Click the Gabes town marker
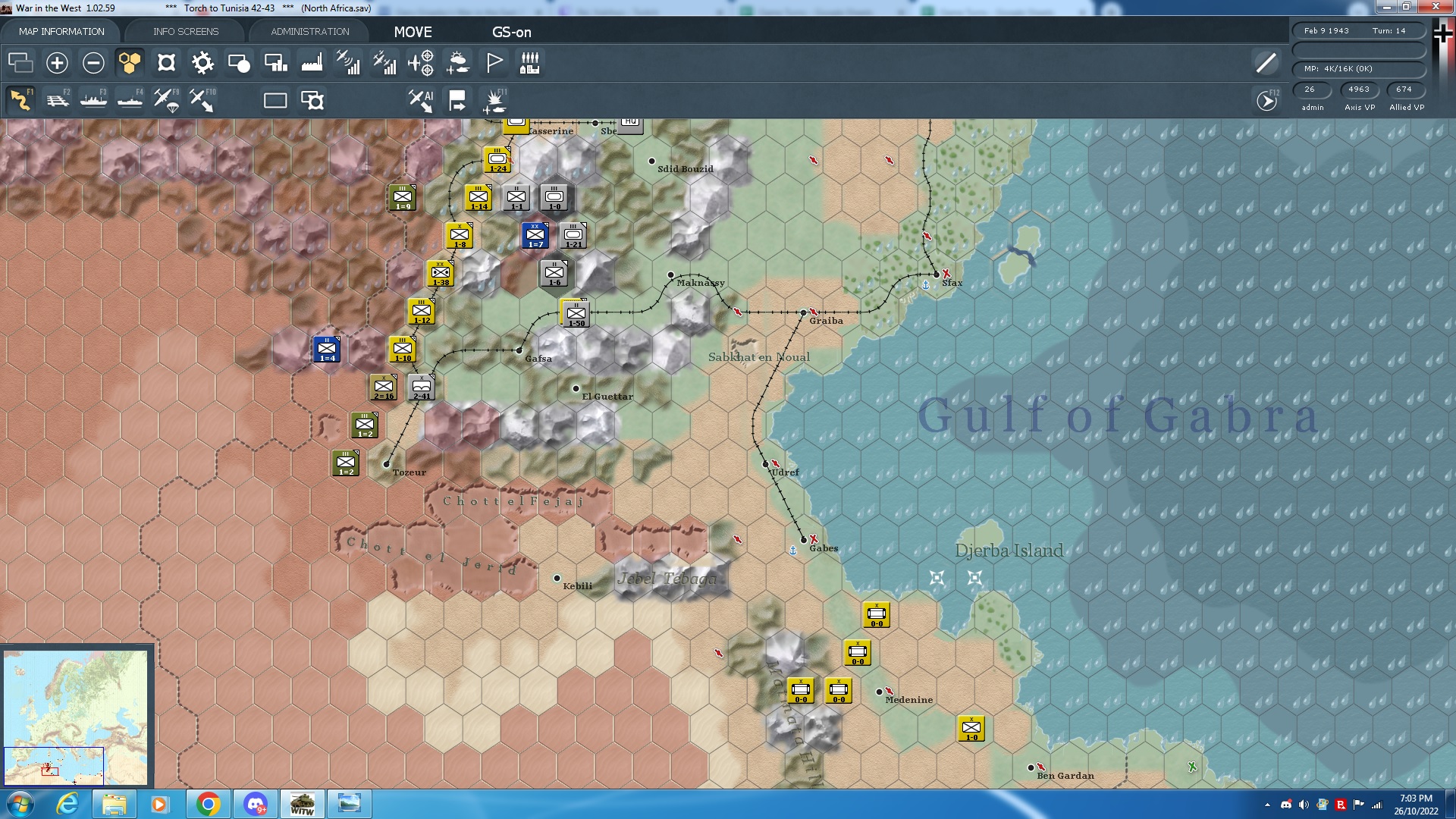1456x819 pixels. point(804,540)
